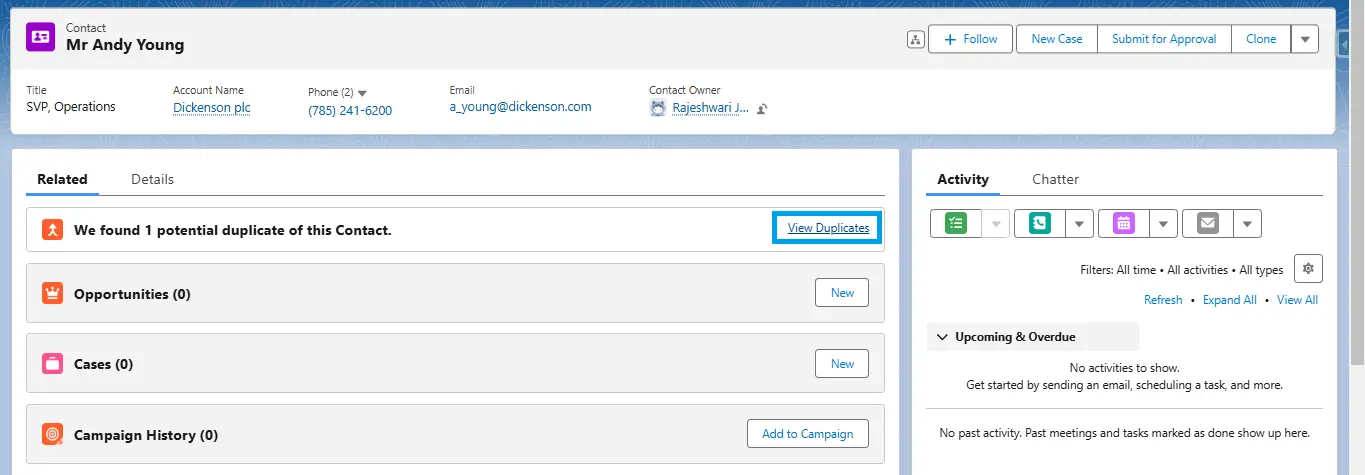
Task: Click the purple Contact record icon
Action: 40,37
